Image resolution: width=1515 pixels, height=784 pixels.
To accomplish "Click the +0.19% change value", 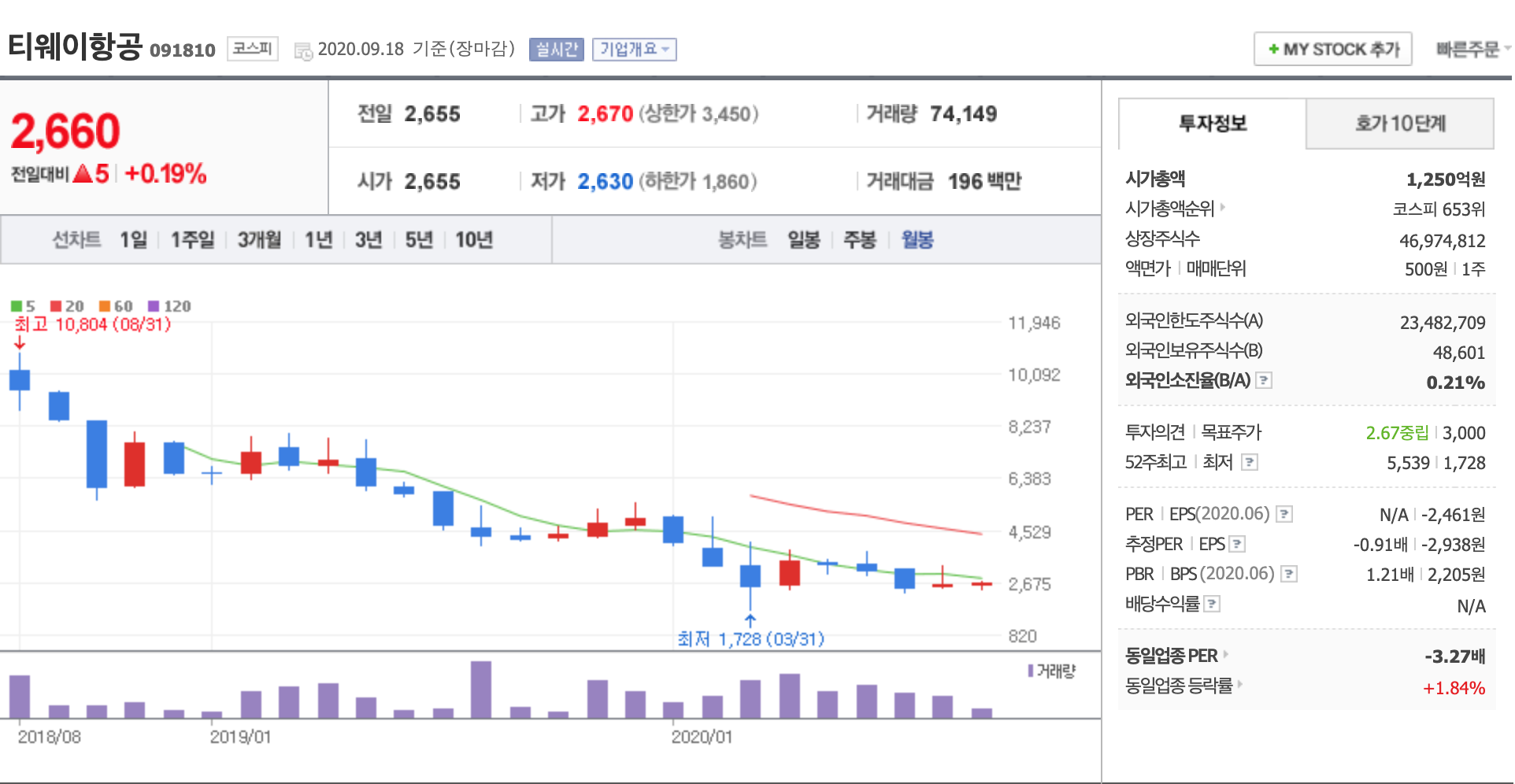I will tap(165, 174).
